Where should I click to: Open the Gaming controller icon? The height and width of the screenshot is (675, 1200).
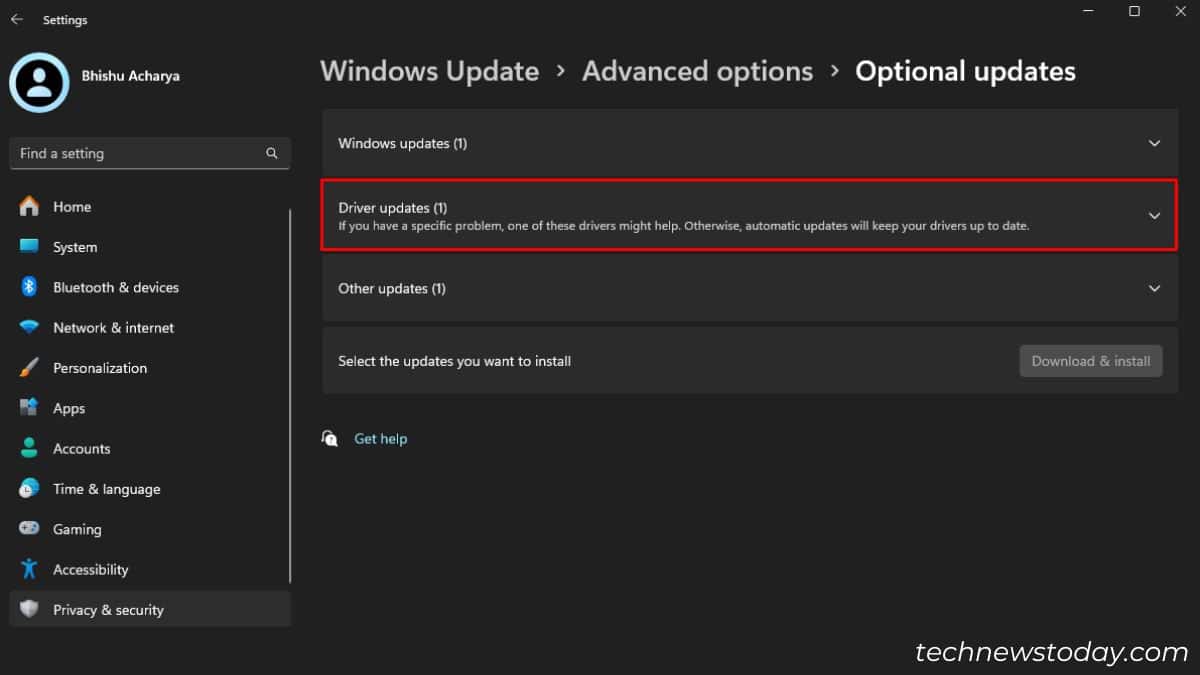pos(29,529)
